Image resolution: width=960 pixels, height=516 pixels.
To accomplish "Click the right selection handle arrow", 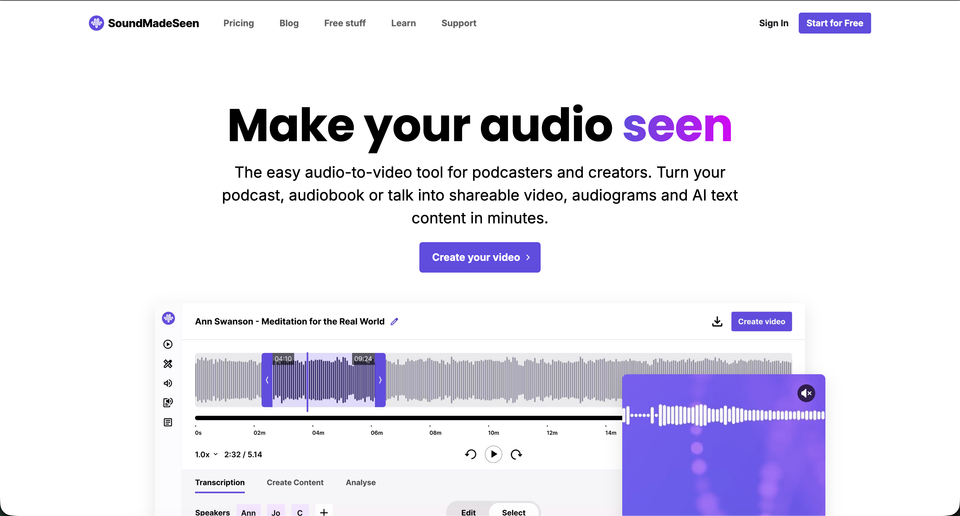I will [380, 380].
